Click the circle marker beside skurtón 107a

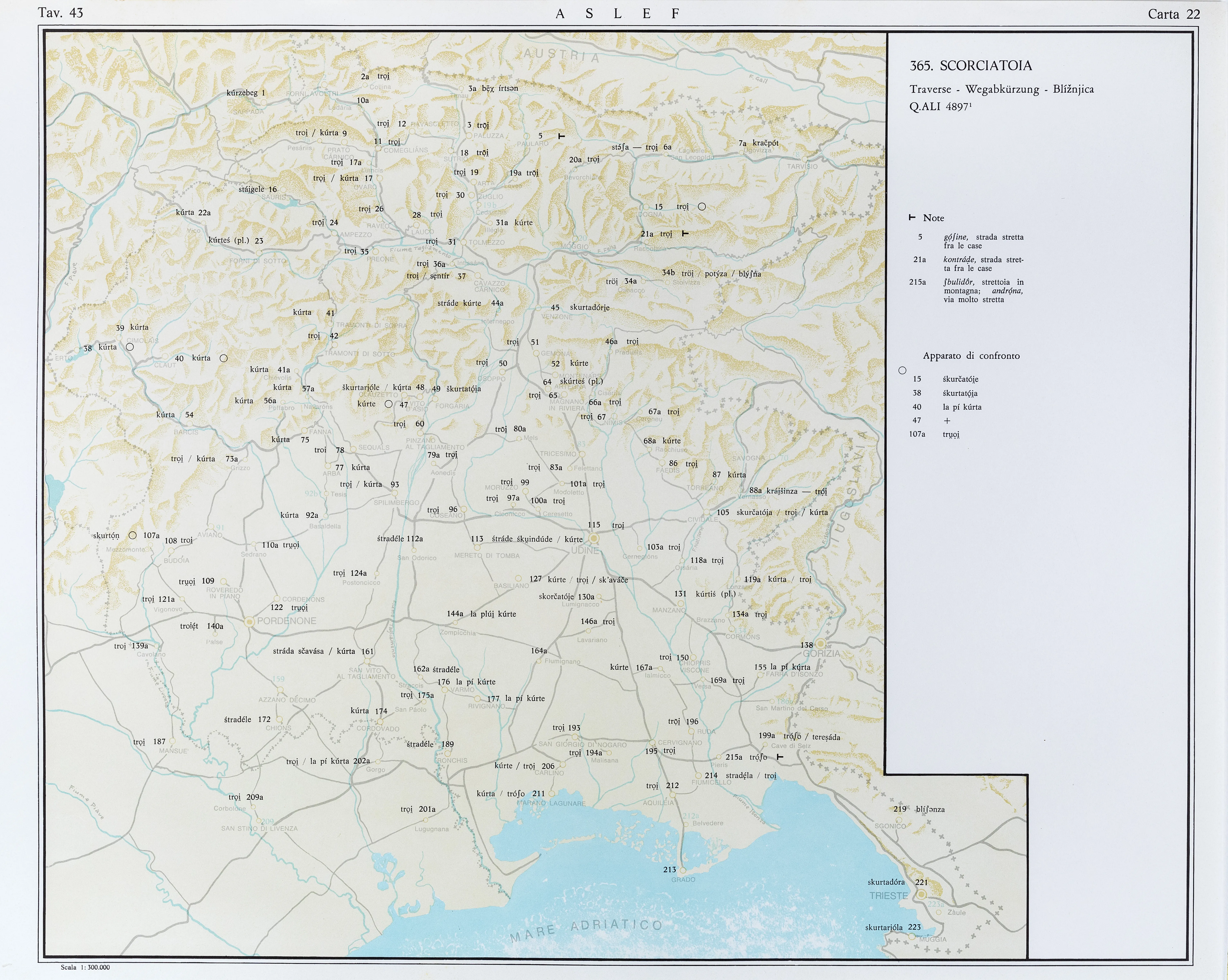[132, 535]
